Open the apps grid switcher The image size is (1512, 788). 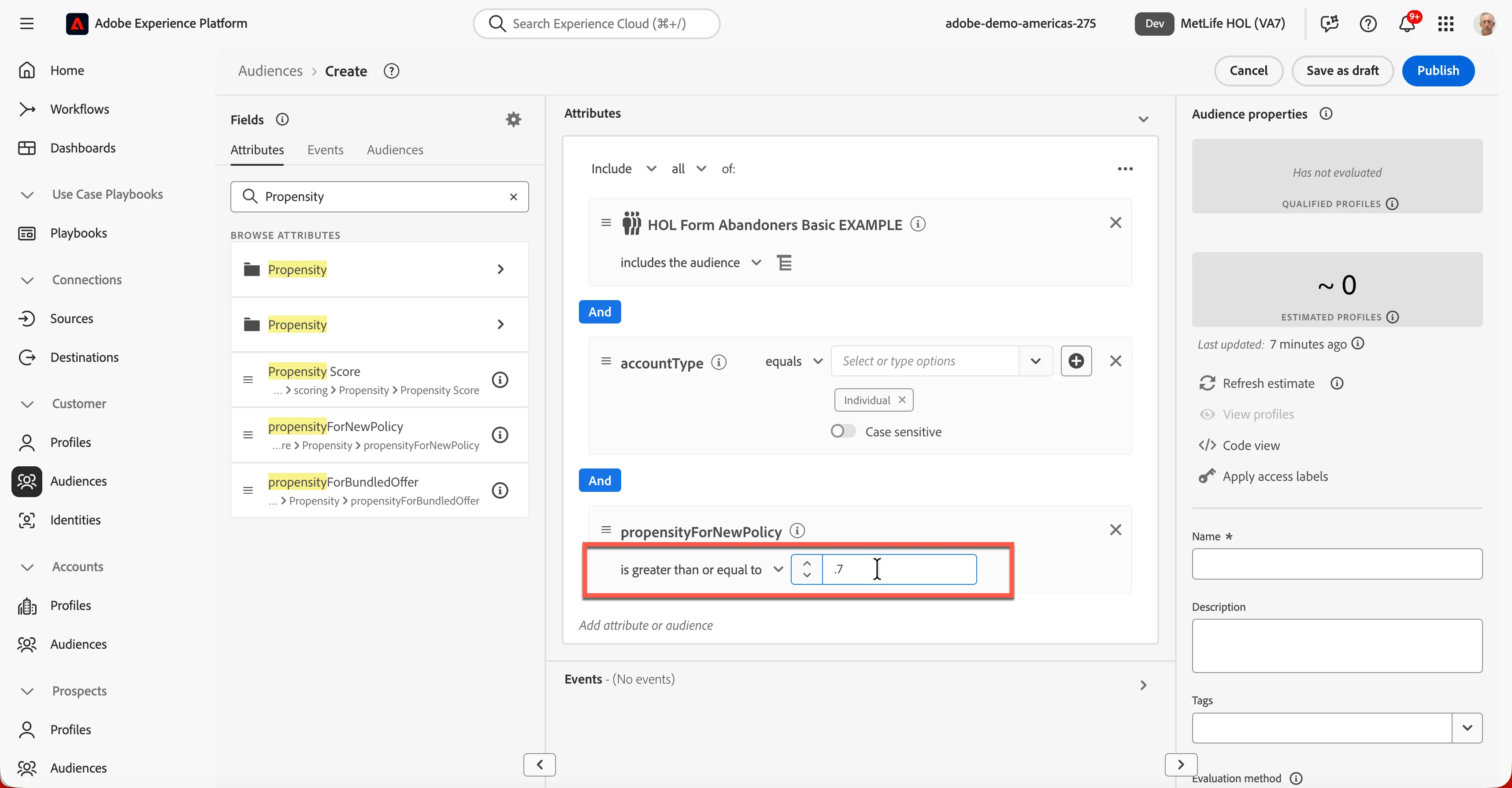(x=1445, y=23)
